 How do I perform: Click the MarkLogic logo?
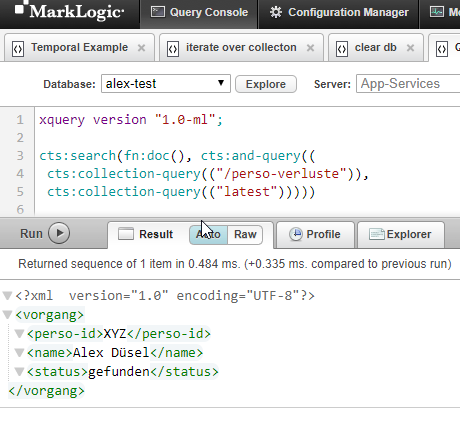coord(69,11)
